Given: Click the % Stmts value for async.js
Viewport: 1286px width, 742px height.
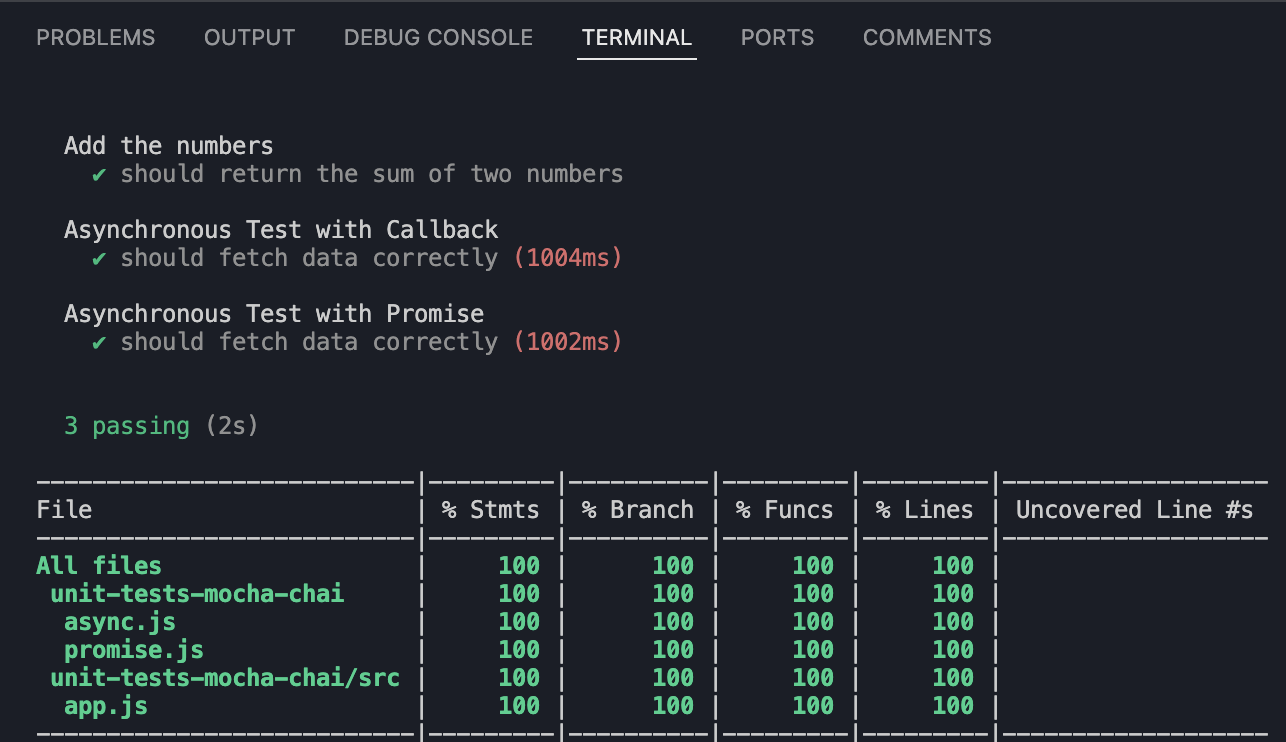Looking at the screenshot, I should click(x=519, y=622).
